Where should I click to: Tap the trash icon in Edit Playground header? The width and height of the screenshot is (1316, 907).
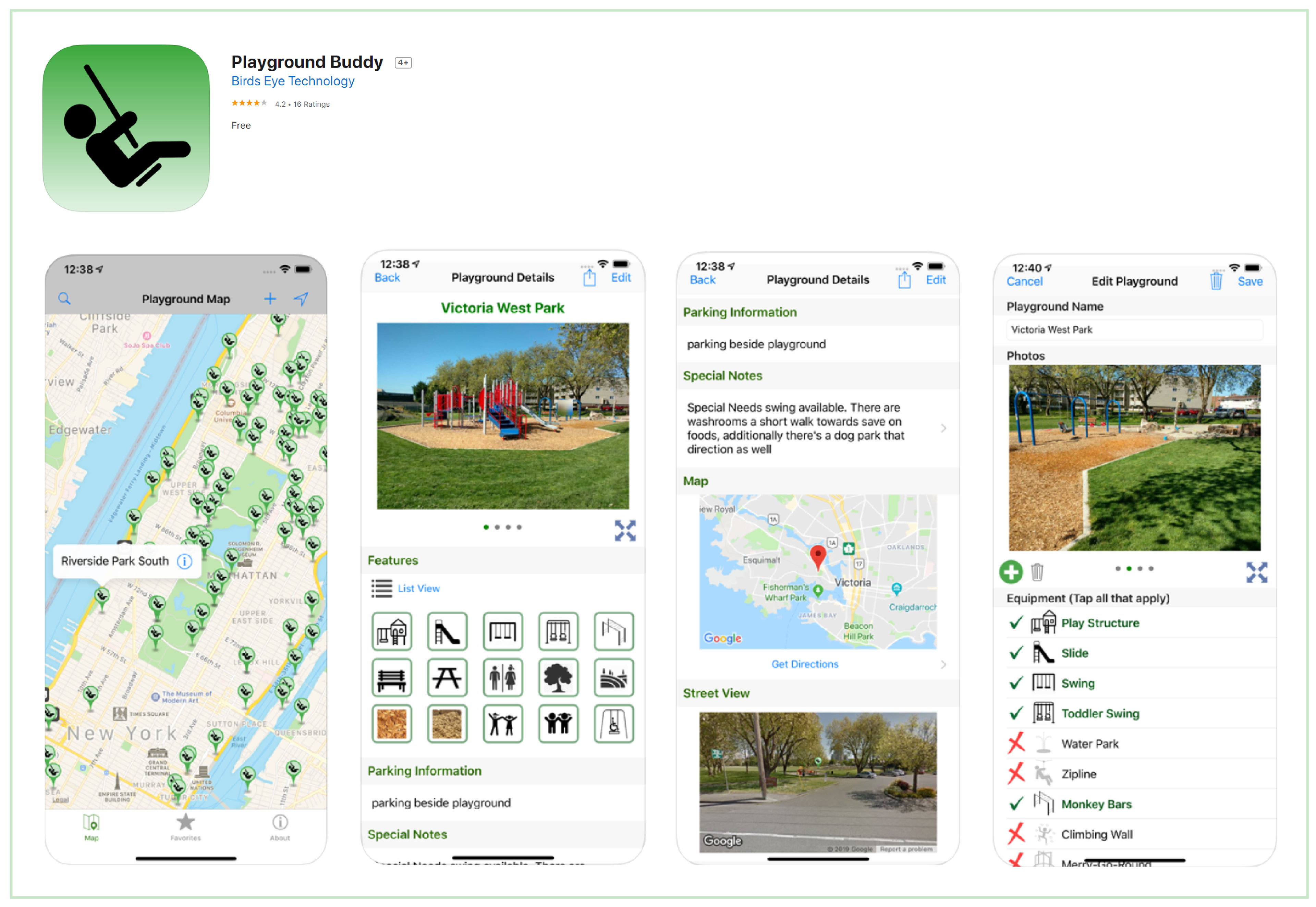(x=1216, y=281)
